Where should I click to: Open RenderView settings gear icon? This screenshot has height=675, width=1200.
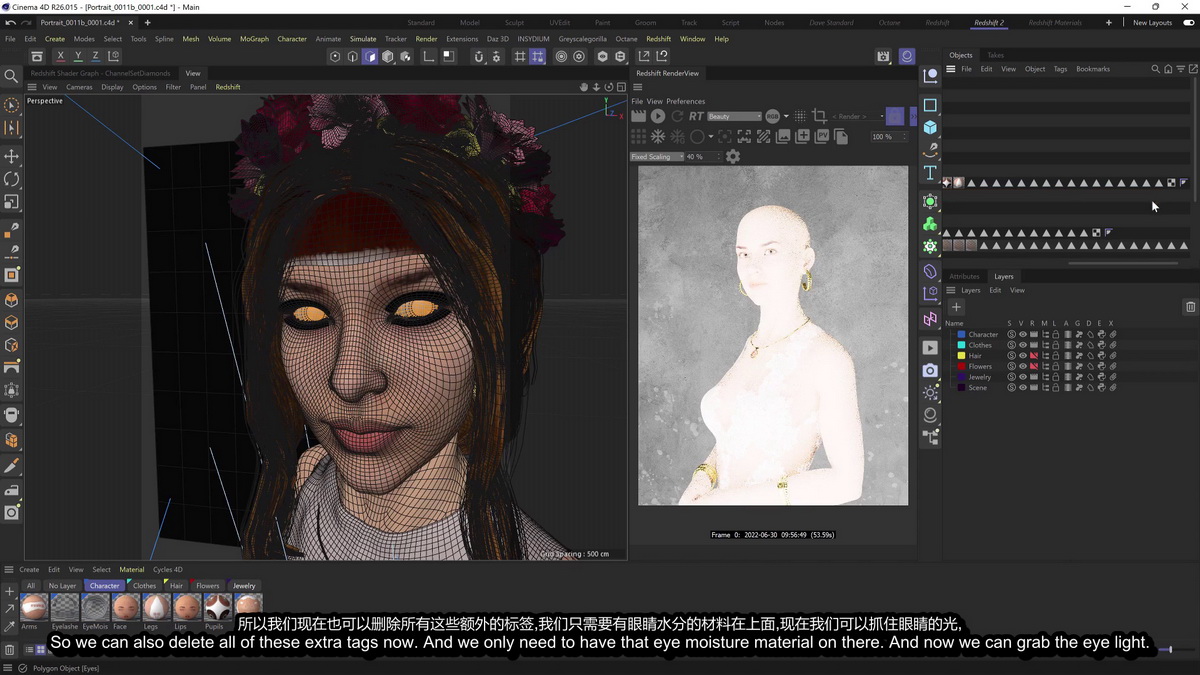pyautogui.click(x=733, y=157)
